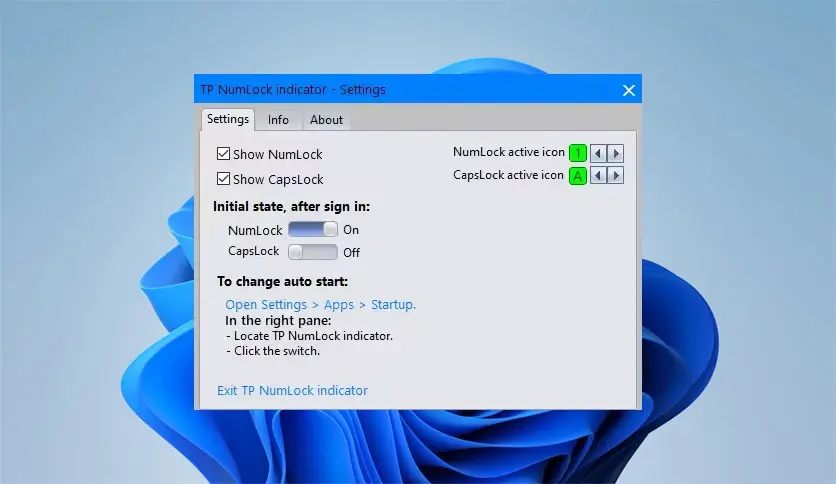
Task: Click the green NumLock active icon preview
Action: pos(578,154)
